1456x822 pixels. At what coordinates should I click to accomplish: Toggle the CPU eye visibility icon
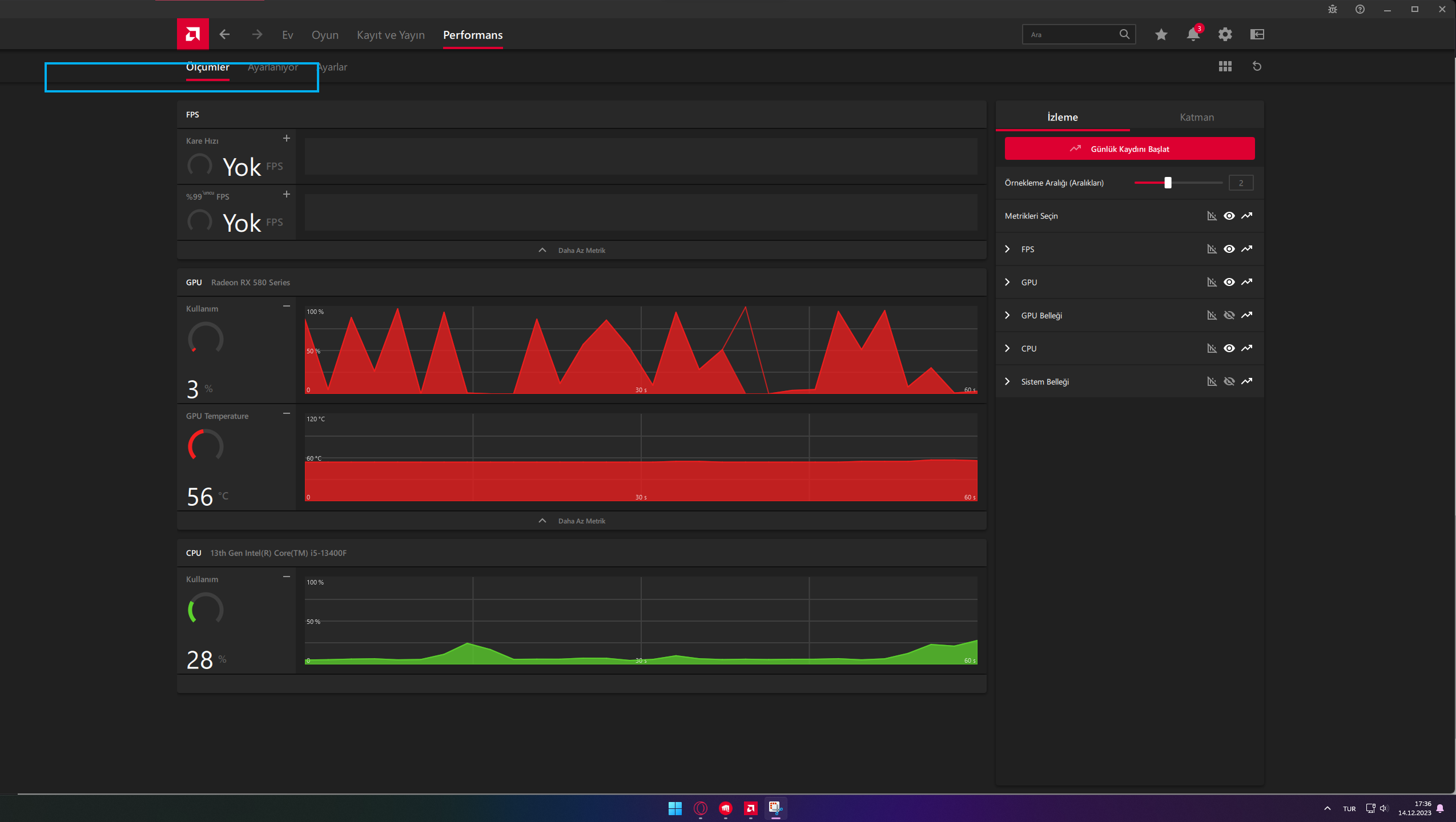point(1229,348)
